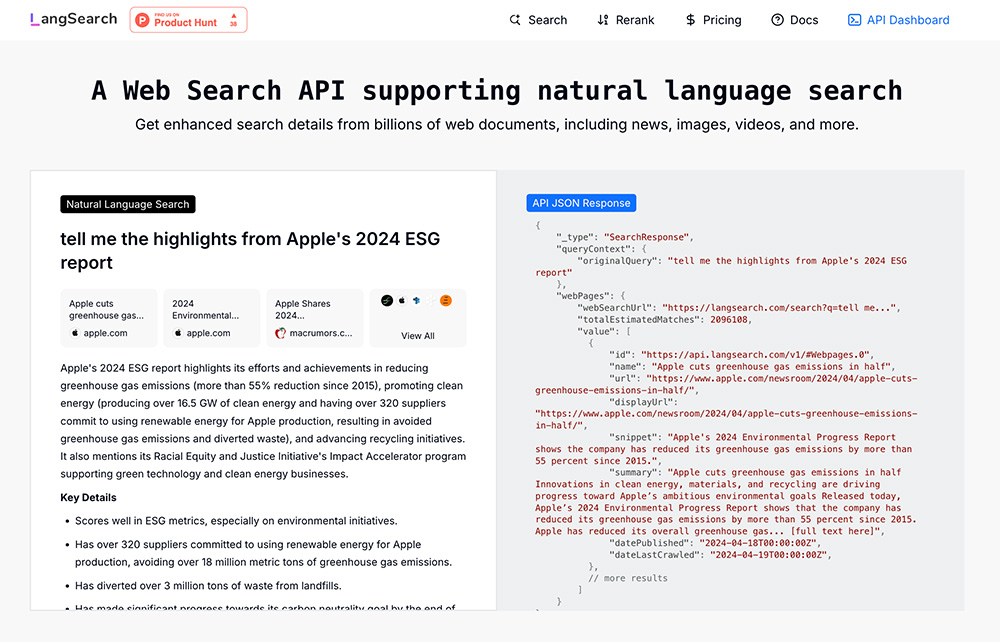Click the Product Hunt upvote arrow
1000x642 pixels.
coord(233,15)
